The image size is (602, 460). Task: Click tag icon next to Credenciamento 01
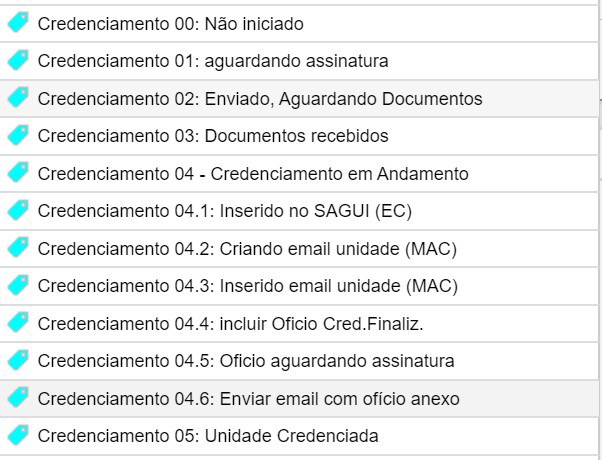(18, 60)
